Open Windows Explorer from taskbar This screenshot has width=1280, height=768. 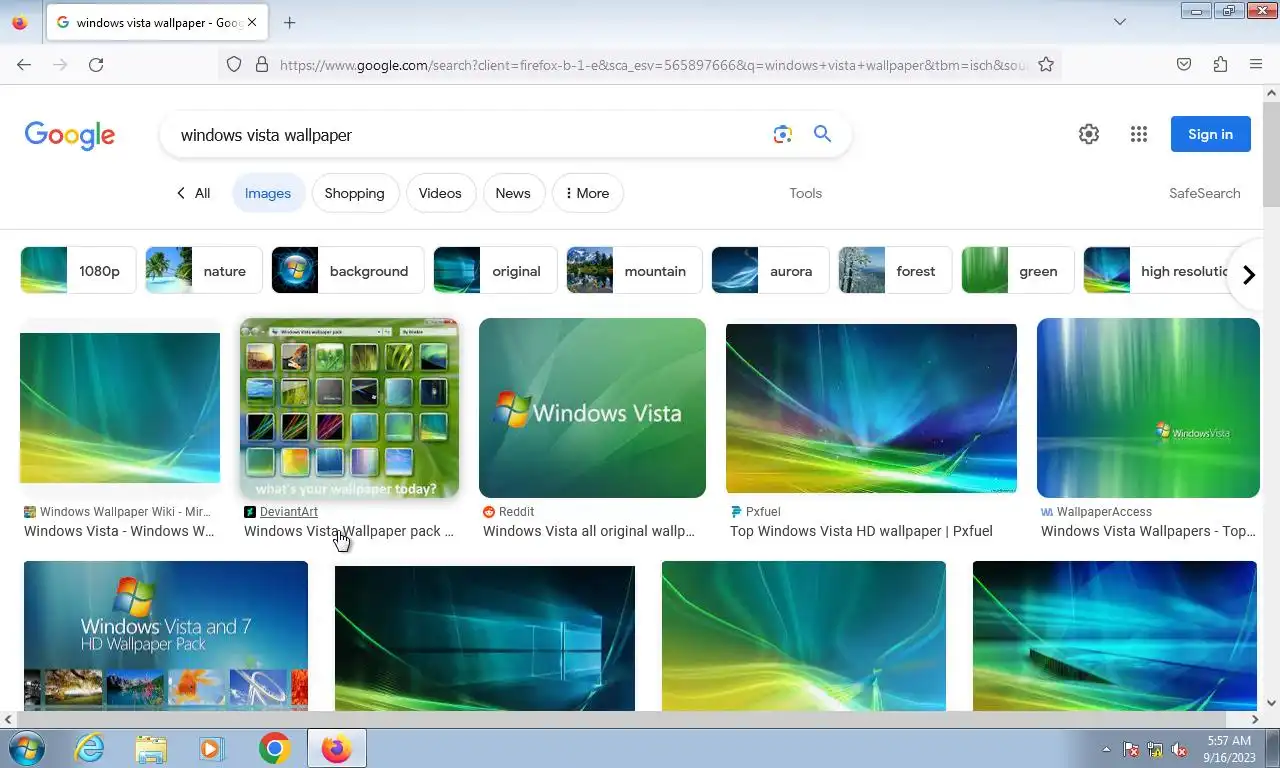coord(151,748)
